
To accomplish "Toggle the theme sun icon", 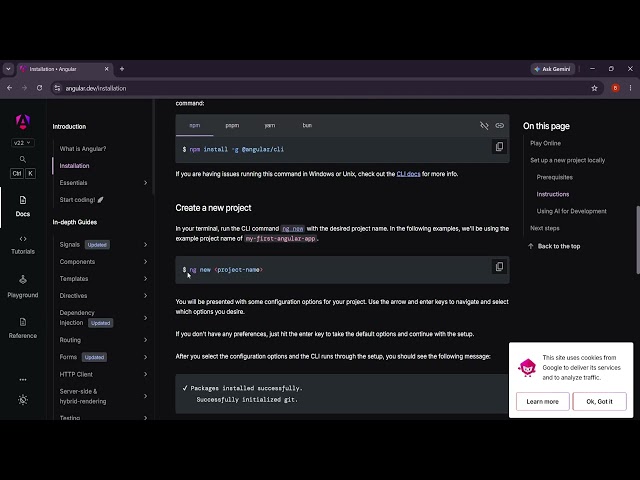I will pyautogui.click(x=23, y=400).
